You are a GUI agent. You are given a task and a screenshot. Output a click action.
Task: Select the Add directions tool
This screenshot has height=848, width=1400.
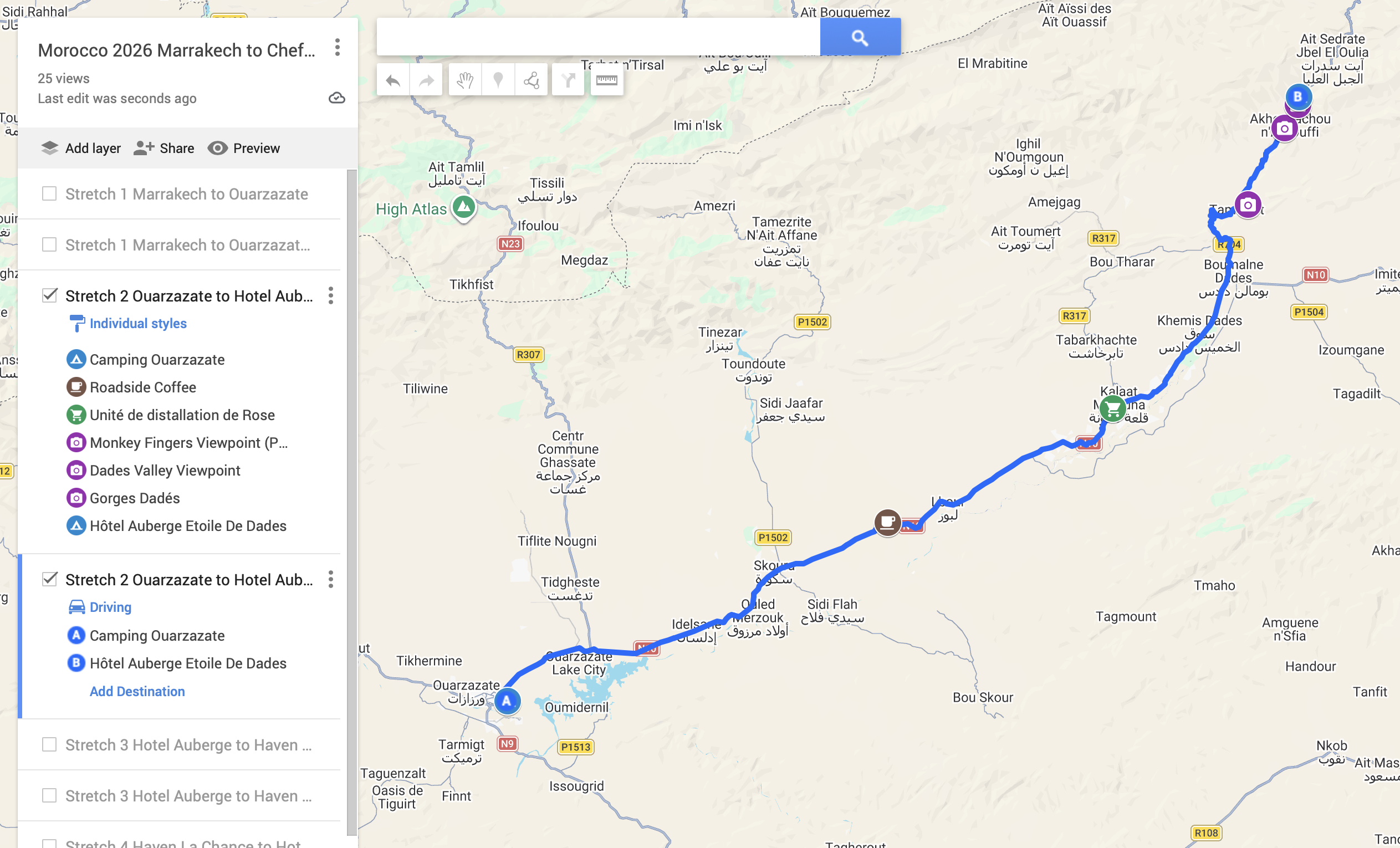coord(568,81)
